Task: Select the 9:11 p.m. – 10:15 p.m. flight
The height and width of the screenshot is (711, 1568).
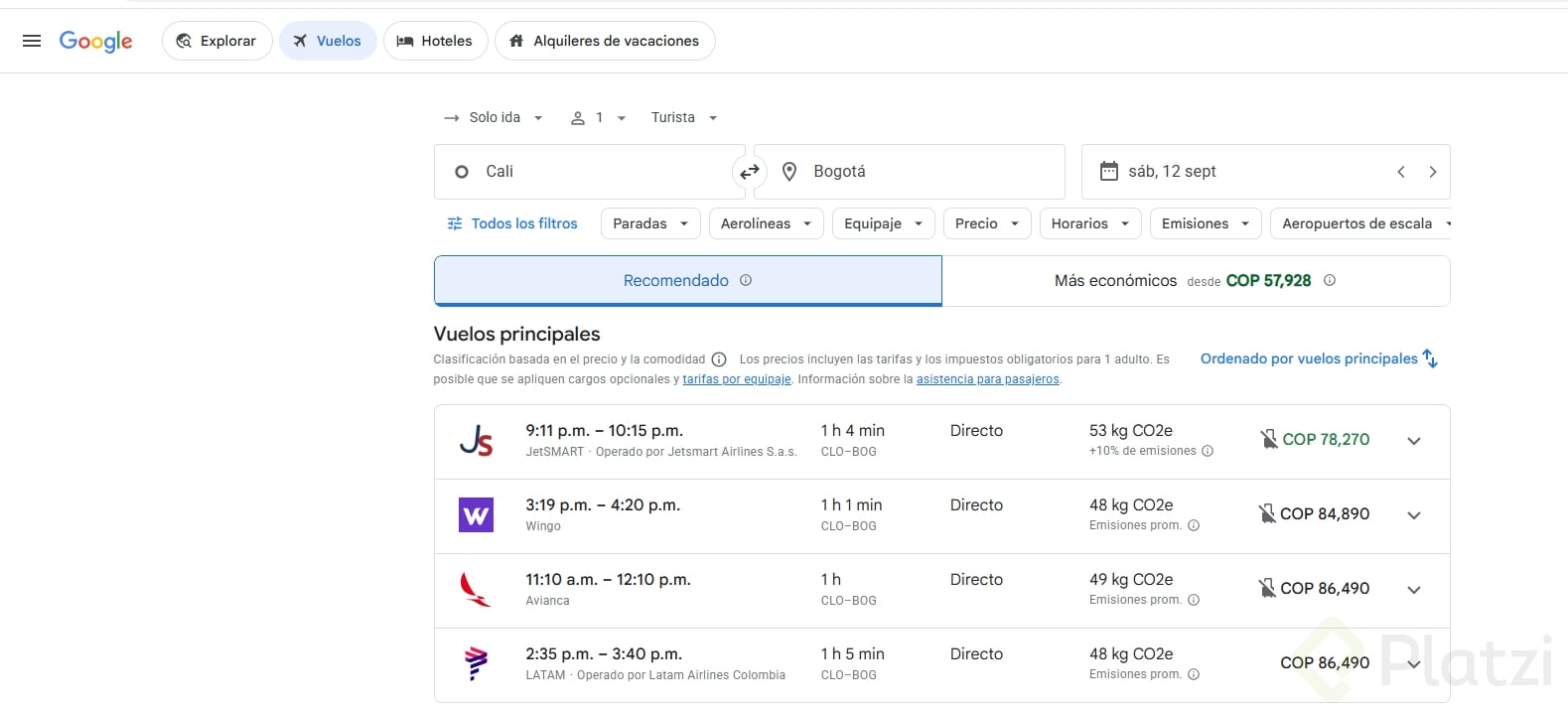Action: 941,442
